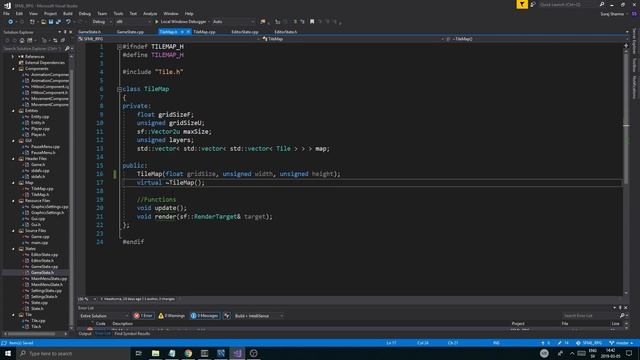This screenshot has width=640, height=360.
Task: Select External Dependencies node
Action: pos(44,63)
